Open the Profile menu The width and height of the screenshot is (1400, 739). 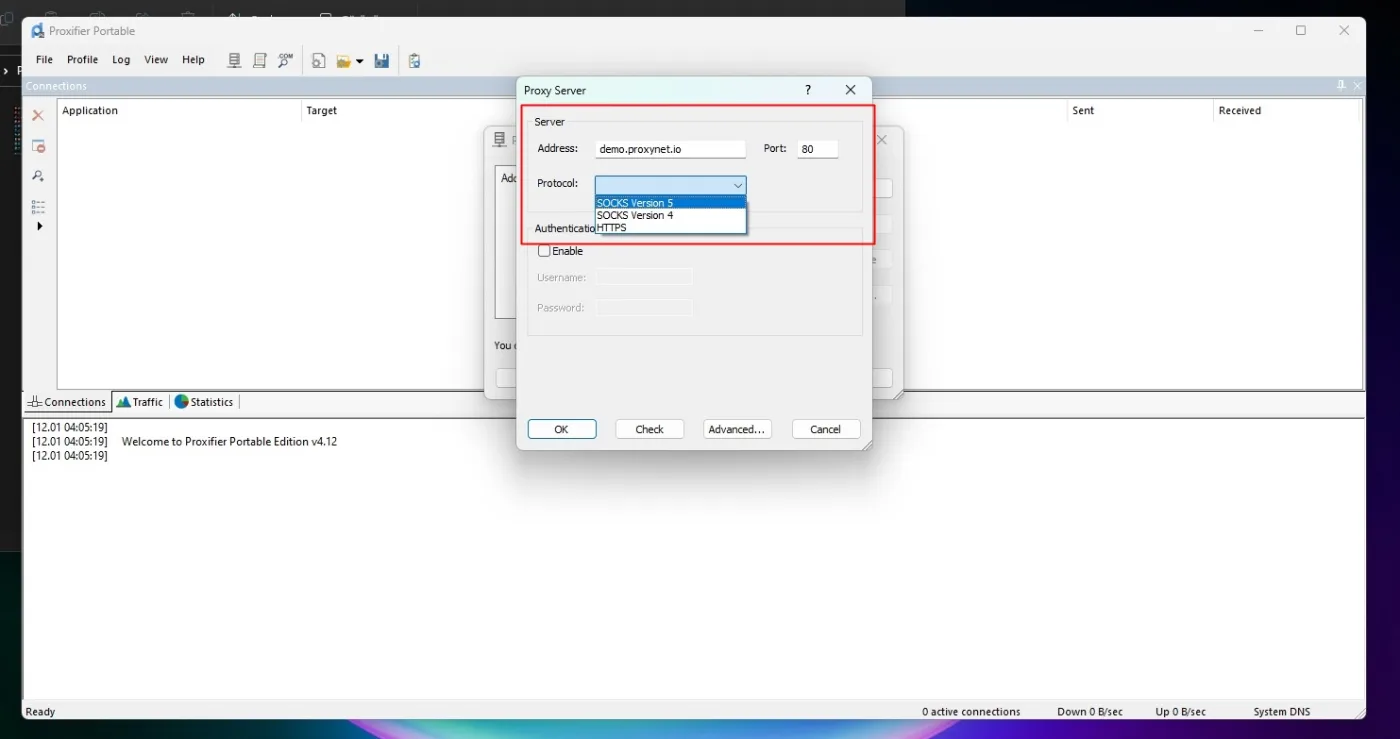pyautogui.click(x=82, y=60)
